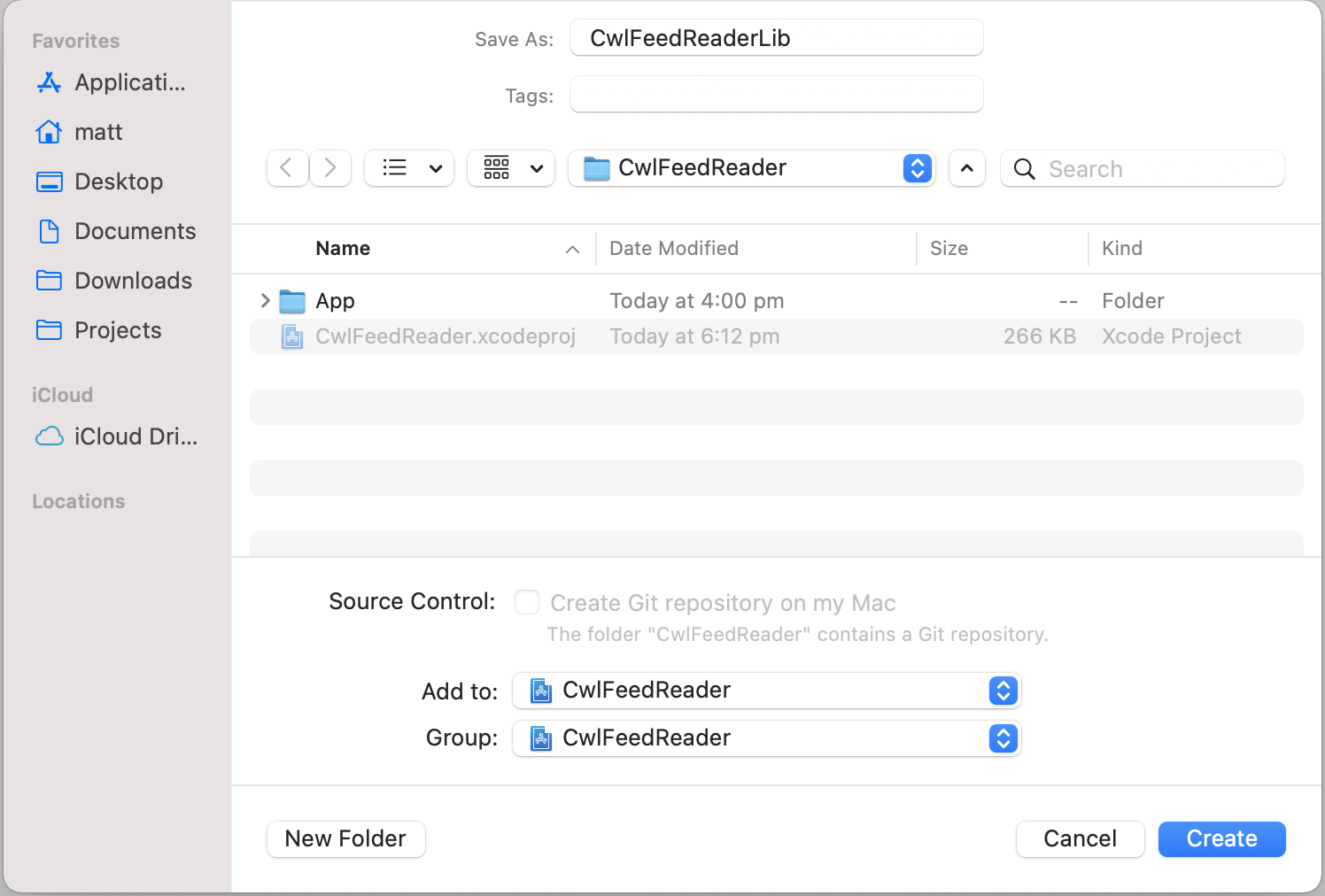Click the New Folder button
This screenshot has width=1325, height=896.
(x=345, y=839)
